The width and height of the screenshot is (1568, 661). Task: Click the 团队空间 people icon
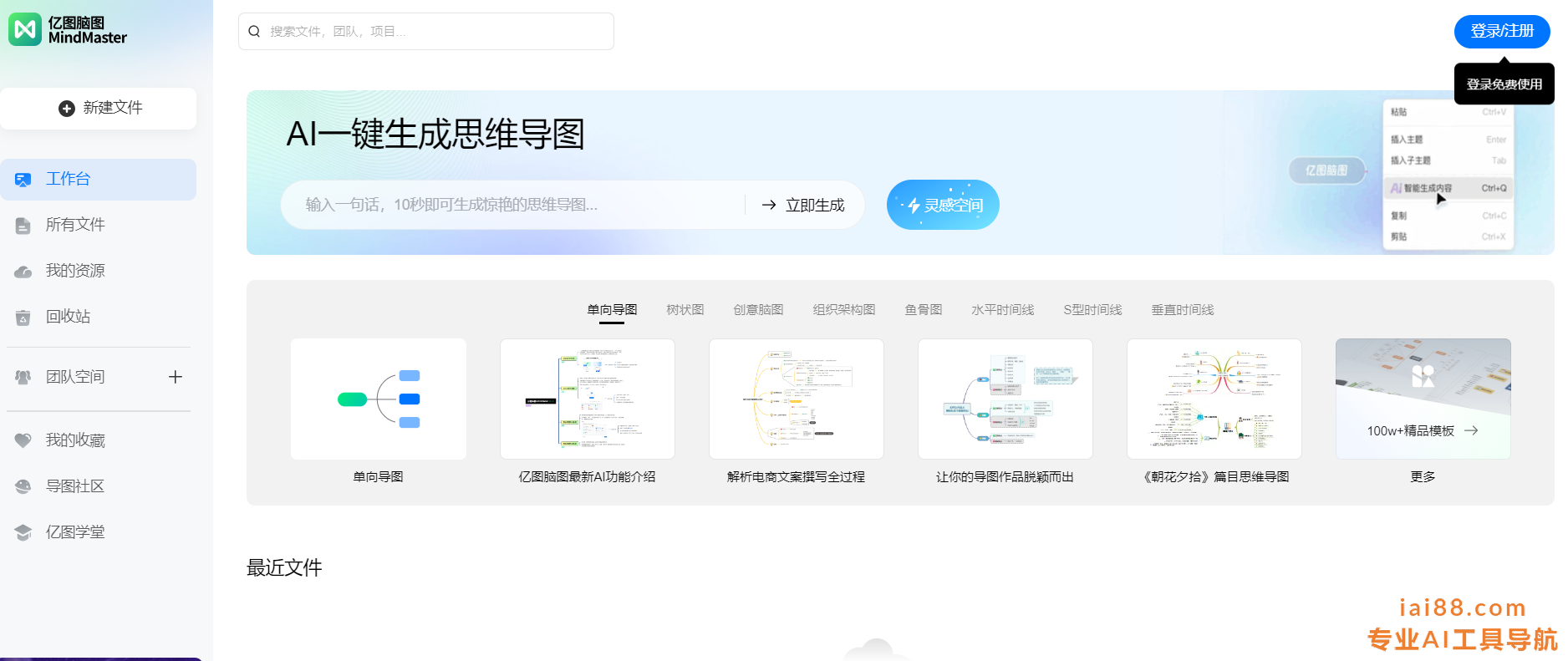[23, 378]
